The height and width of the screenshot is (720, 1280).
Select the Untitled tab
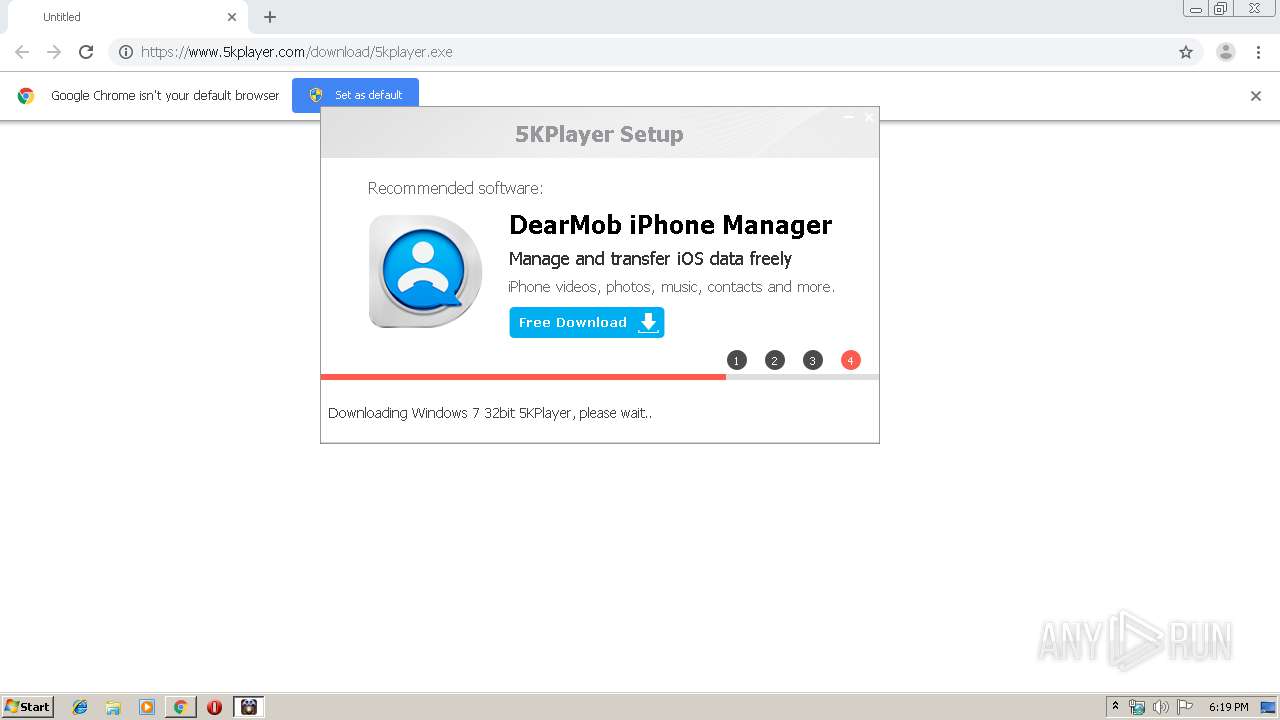(127, 17)
